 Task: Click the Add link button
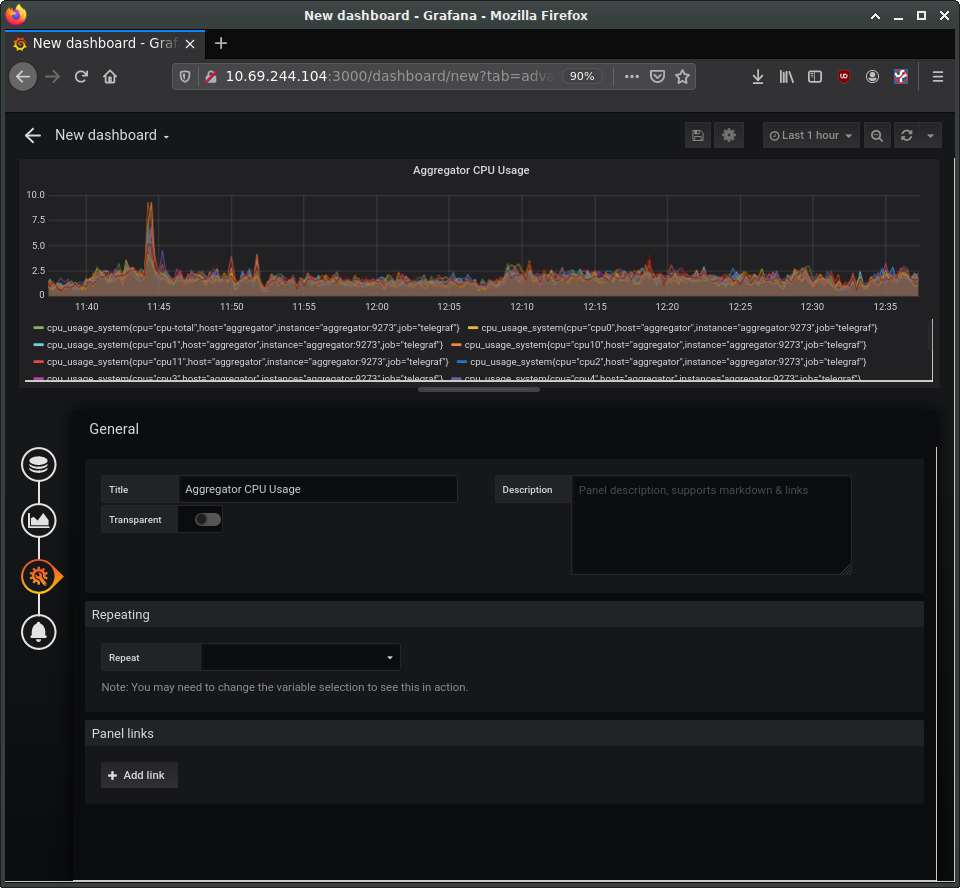tap(139, 775)
